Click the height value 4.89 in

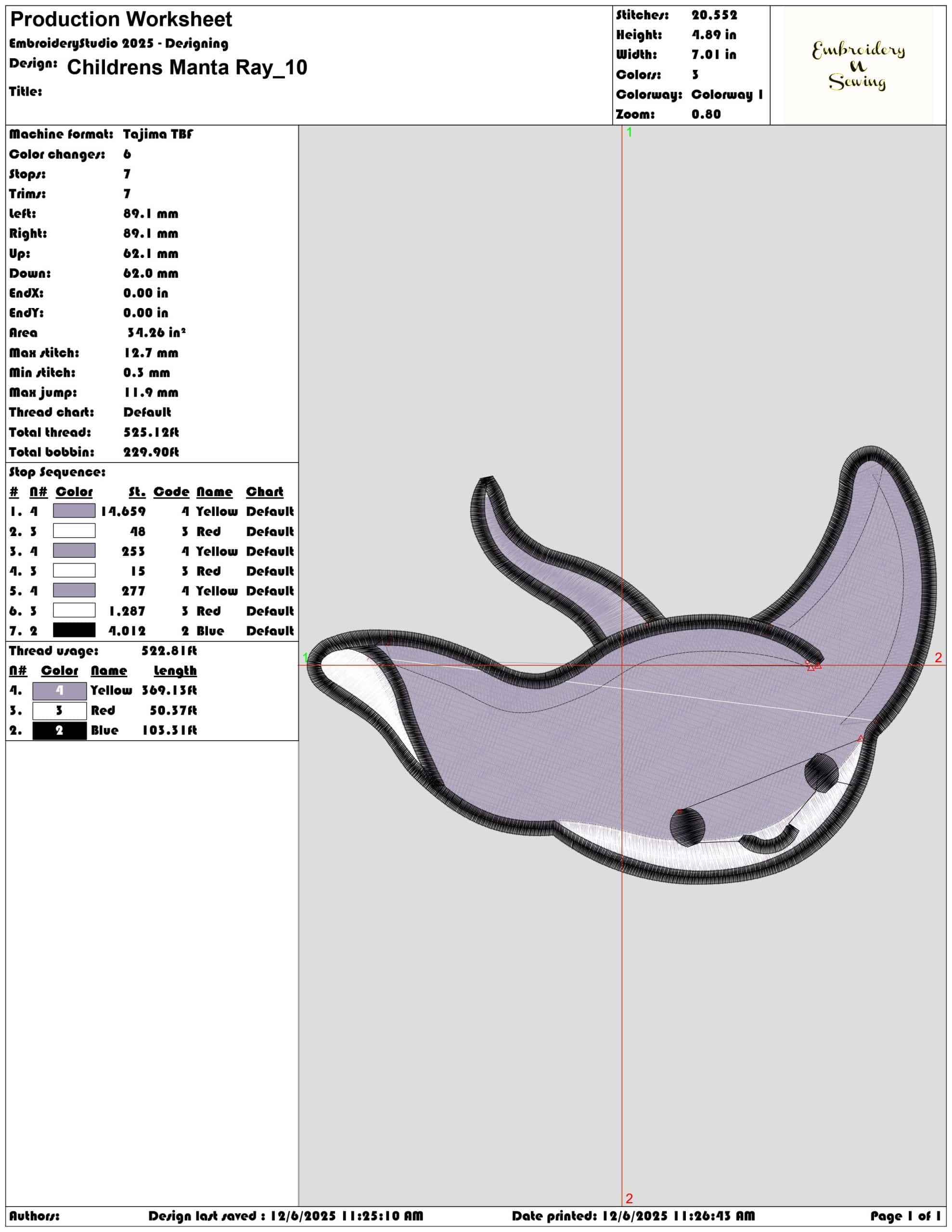(714, 35)
